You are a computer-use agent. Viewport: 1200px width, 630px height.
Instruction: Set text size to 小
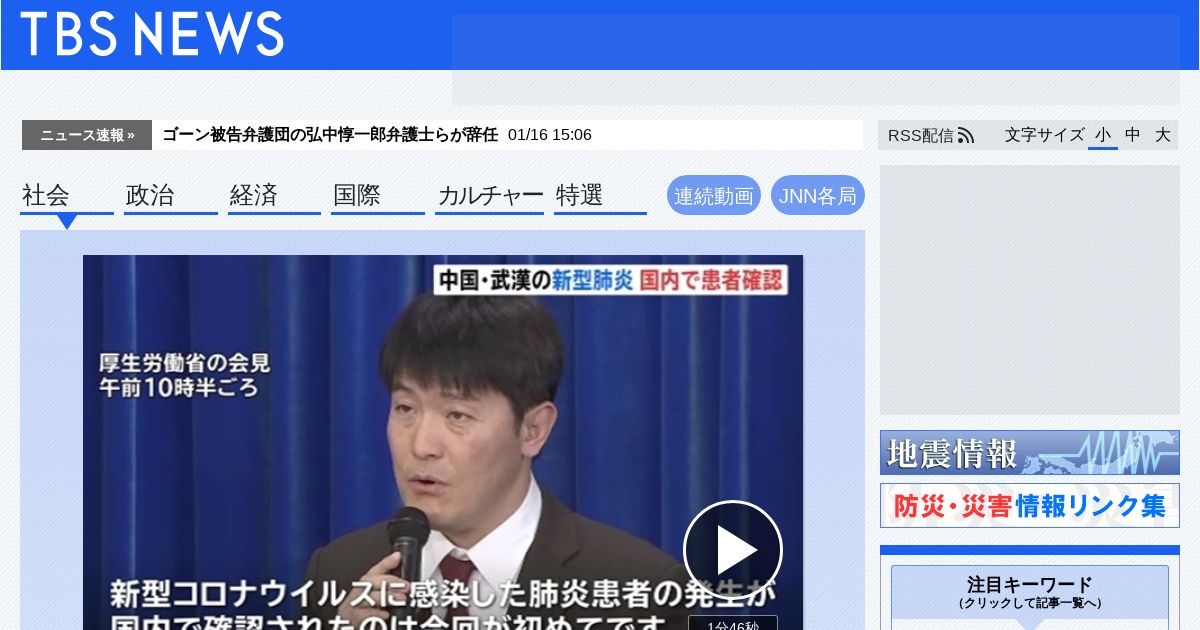pos(1103,135)
